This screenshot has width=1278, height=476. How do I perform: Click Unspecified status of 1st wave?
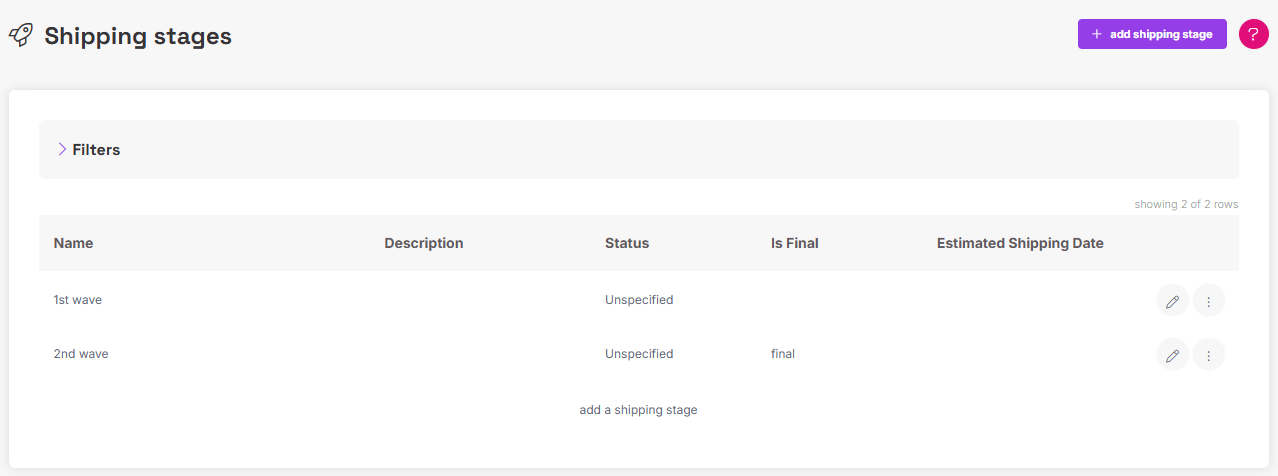tap(638, 300)
